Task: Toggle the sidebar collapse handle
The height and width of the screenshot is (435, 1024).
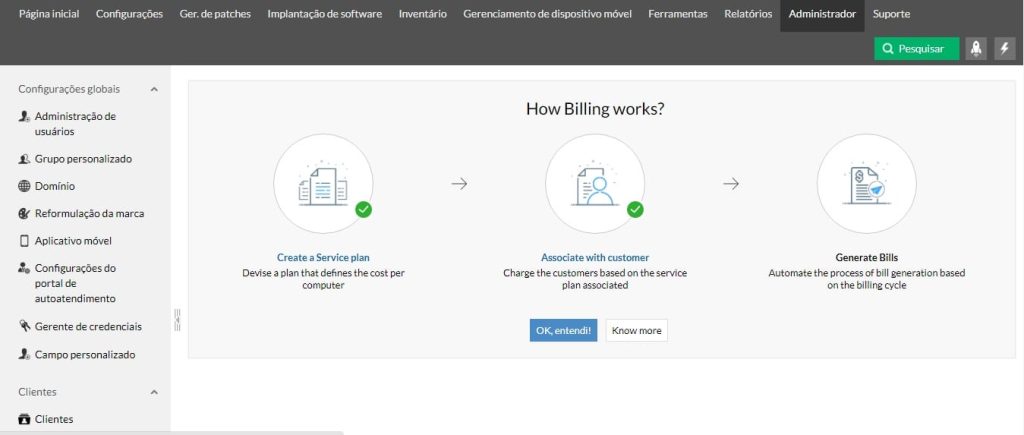Action: tap(177, 319)
